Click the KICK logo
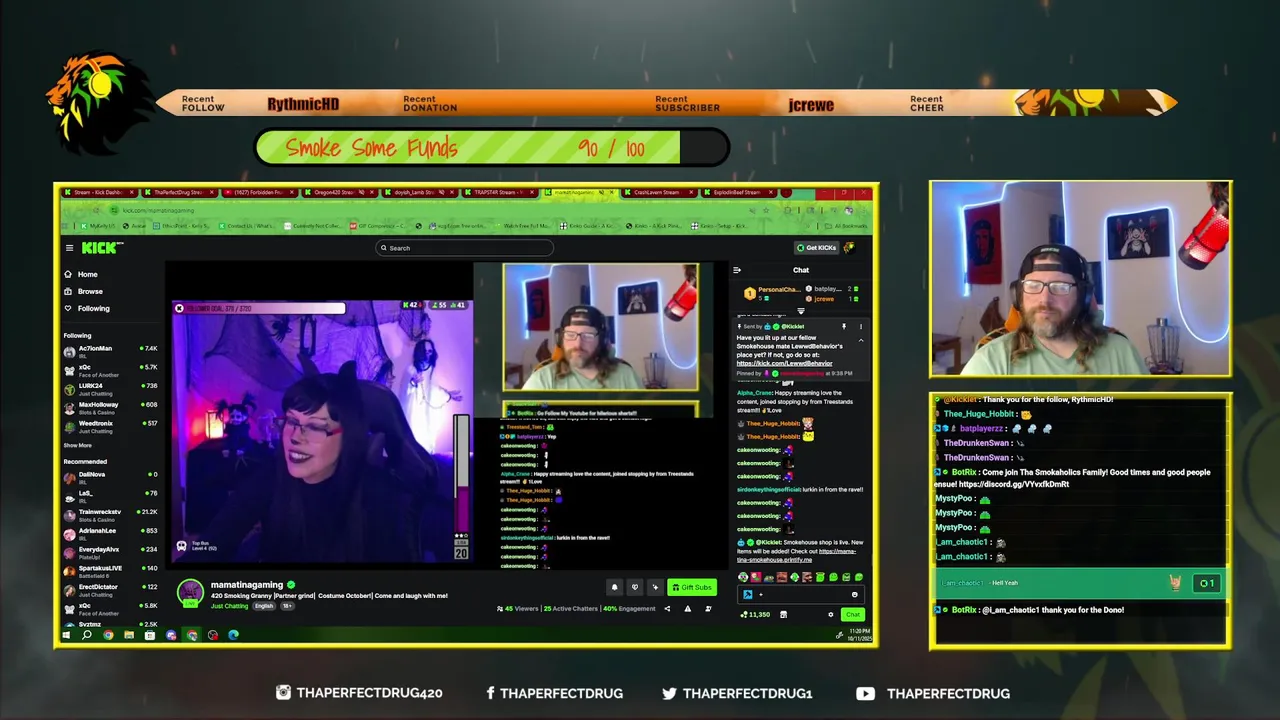Image resolution: width=1280 pixels, height=720 pixels. tap(102, 248)
